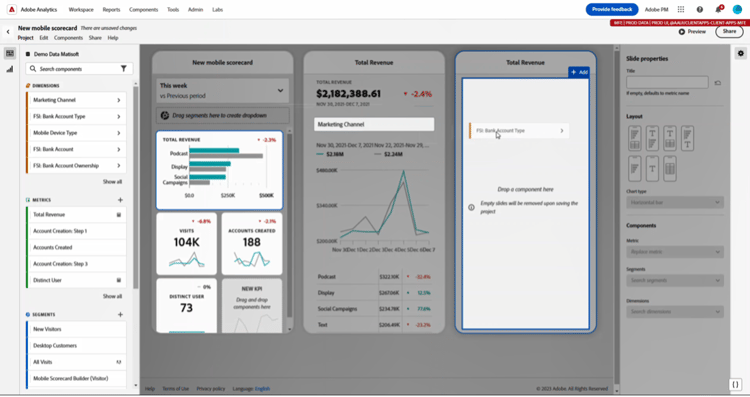750x397 pixels.
Task: Expand FSI: Bank Account Type chevron in Dimensions list
Action: [x=119, y=117]
